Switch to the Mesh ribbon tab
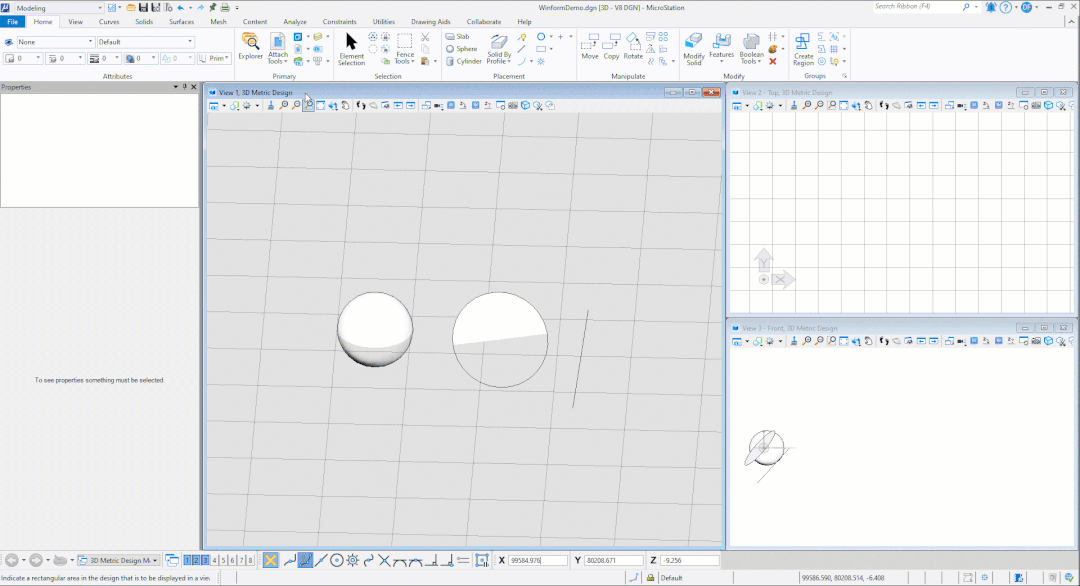Viewport: 1080px width, 586px height. pos(218,21)
